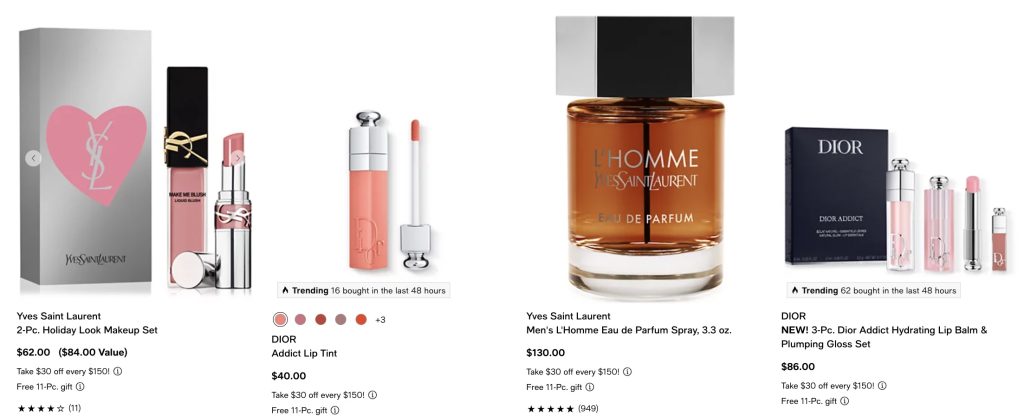The image size is (1024, 416).
Task: Open $30 off info icon for Dior Addict Lip Tint
Action: pos(372,394)
